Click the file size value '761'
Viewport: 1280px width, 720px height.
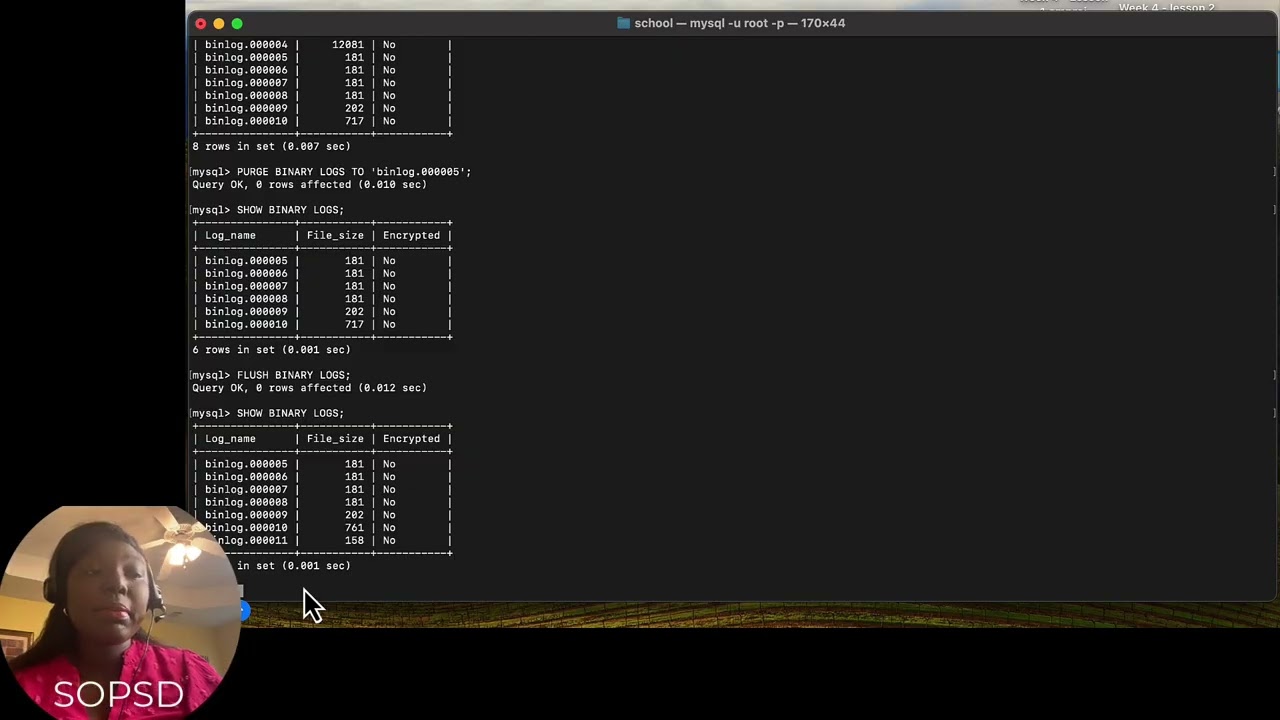pyautogui.click(x=354, y=528)
